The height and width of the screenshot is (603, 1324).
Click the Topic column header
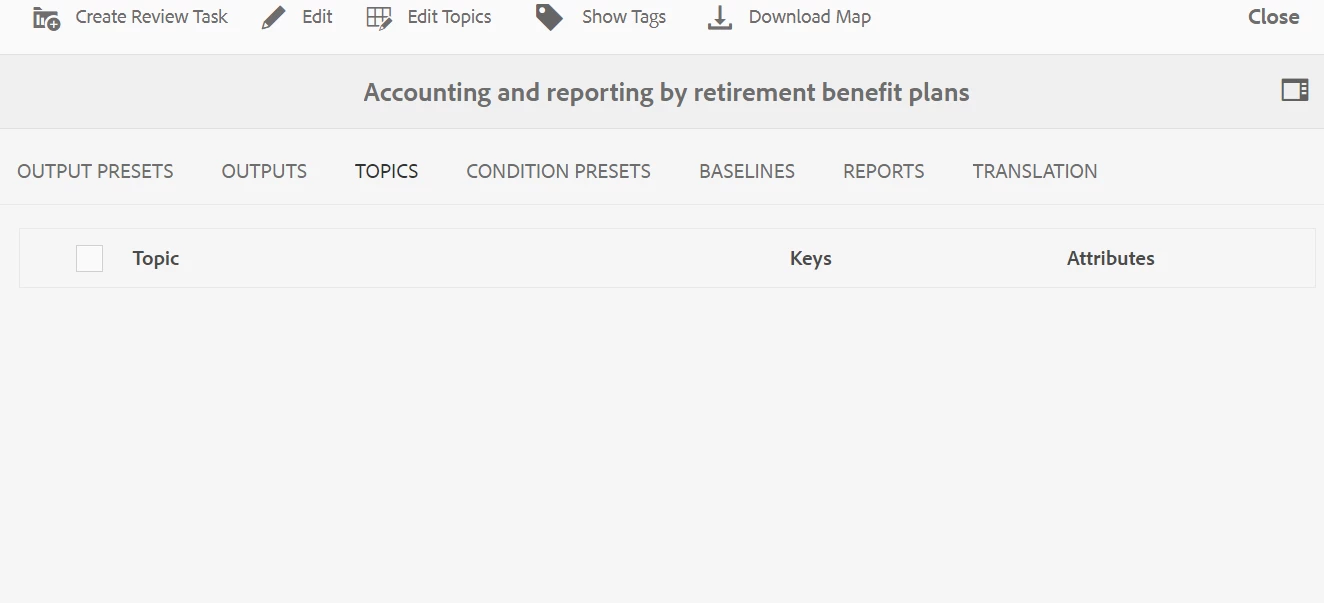(x=156, y=258)
